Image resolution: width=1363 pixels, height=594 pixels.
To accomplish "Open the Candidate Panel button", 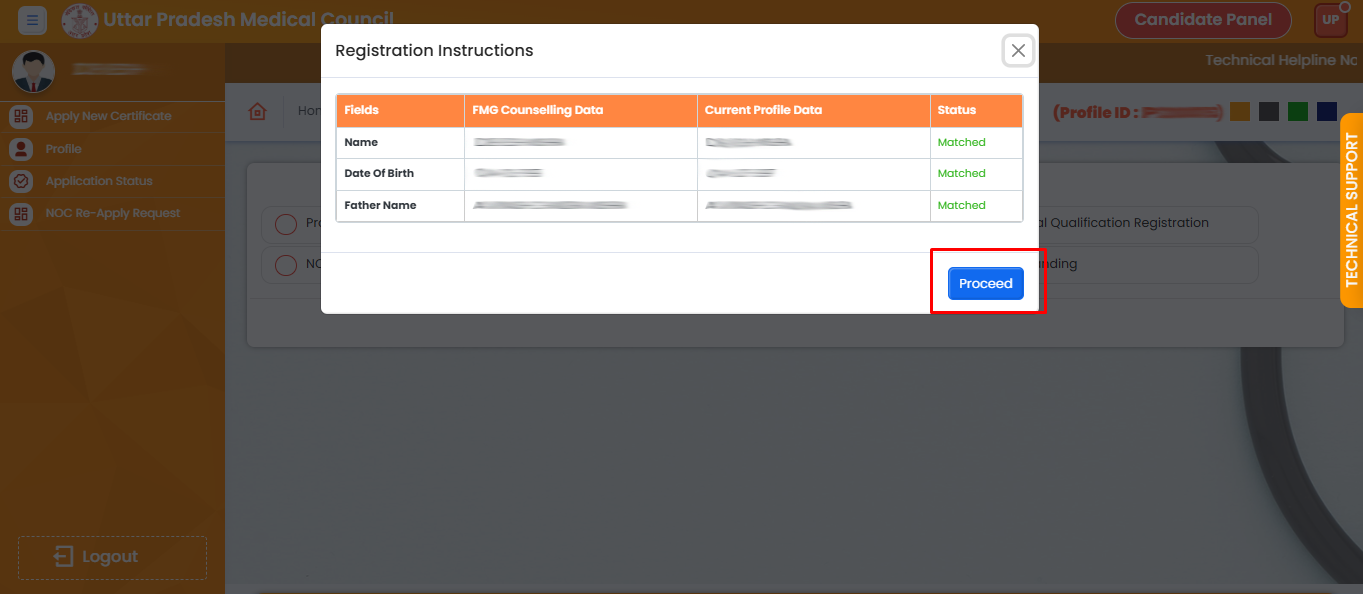I will tap(1202, 20).
